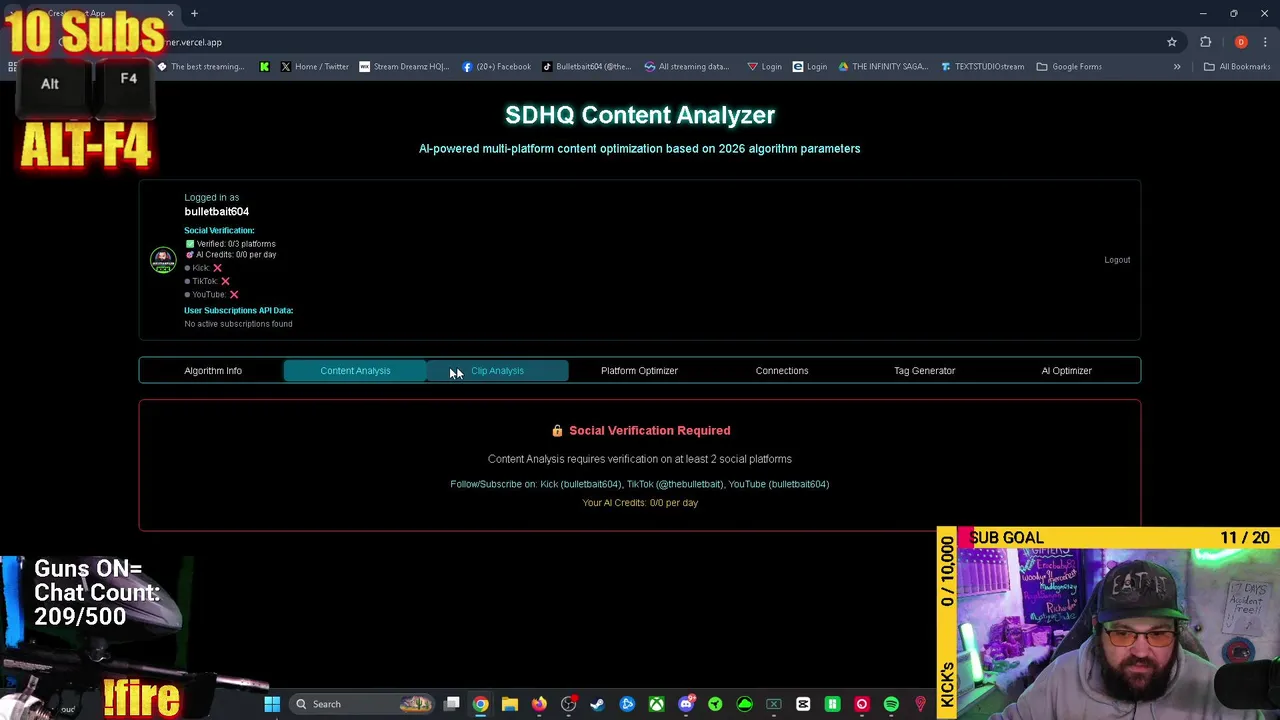Open the Windows Start menu
This screenshot has height=720, width=1280.
point(272,704)
